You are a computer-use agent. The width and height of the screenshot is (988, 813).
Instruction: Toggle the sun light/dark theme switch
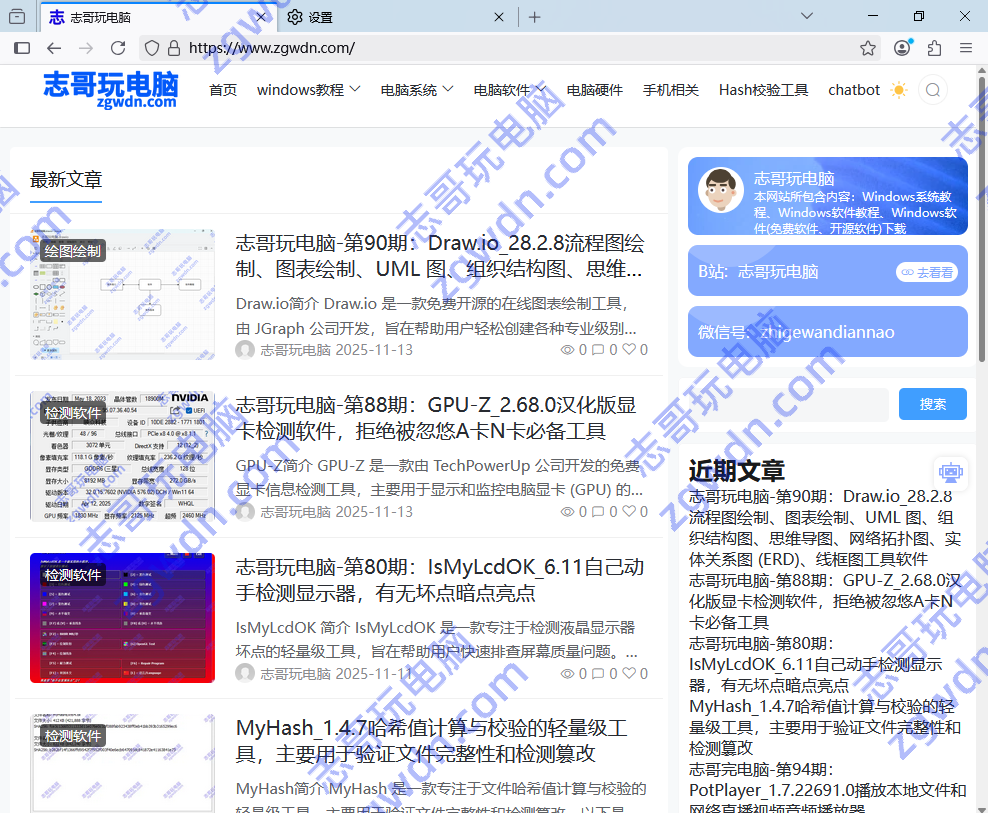point(898,90)
